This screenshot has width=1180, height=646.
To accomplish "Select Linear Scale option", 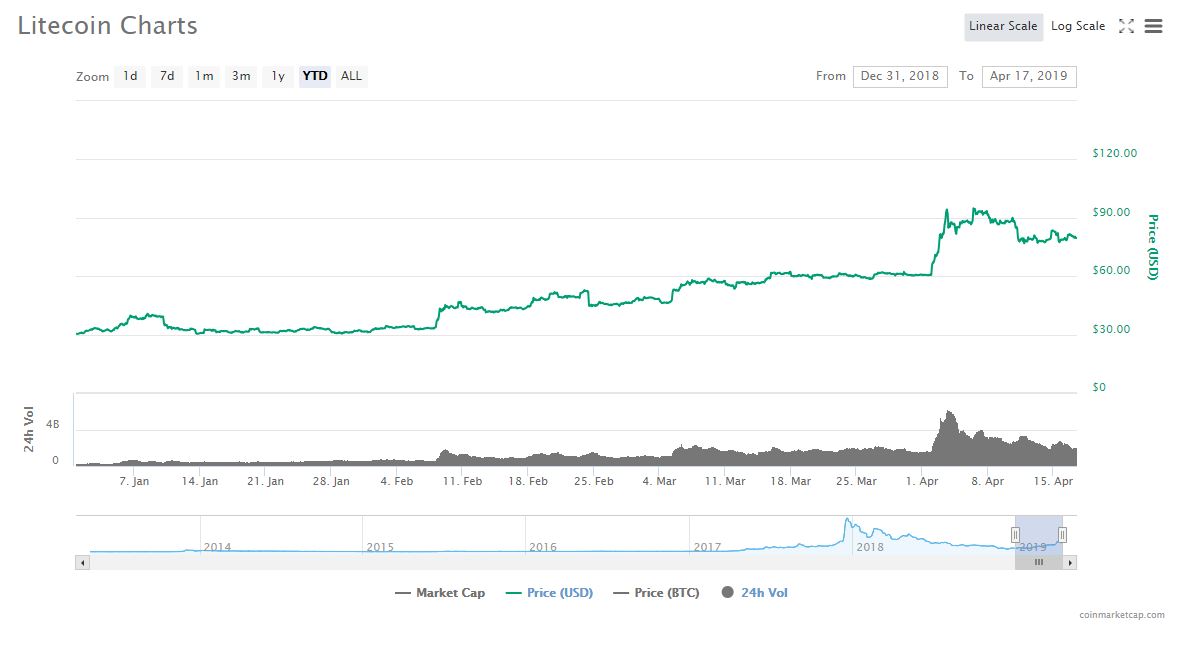I will [1003, 26].
